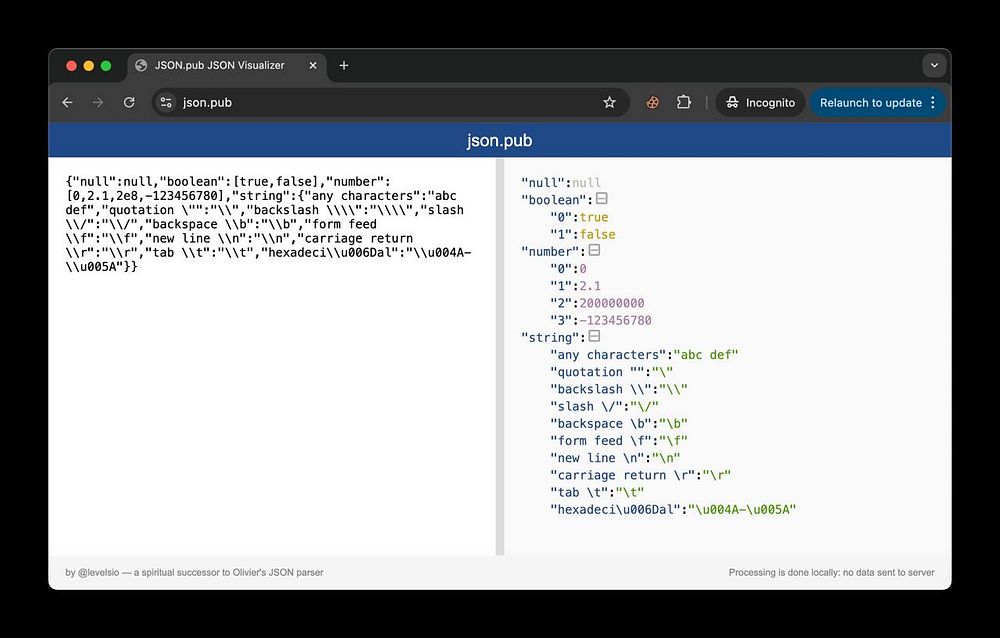Collapse the "number" node
The width and height of the screenshot is (1000, 638).
tap(594, 251)
